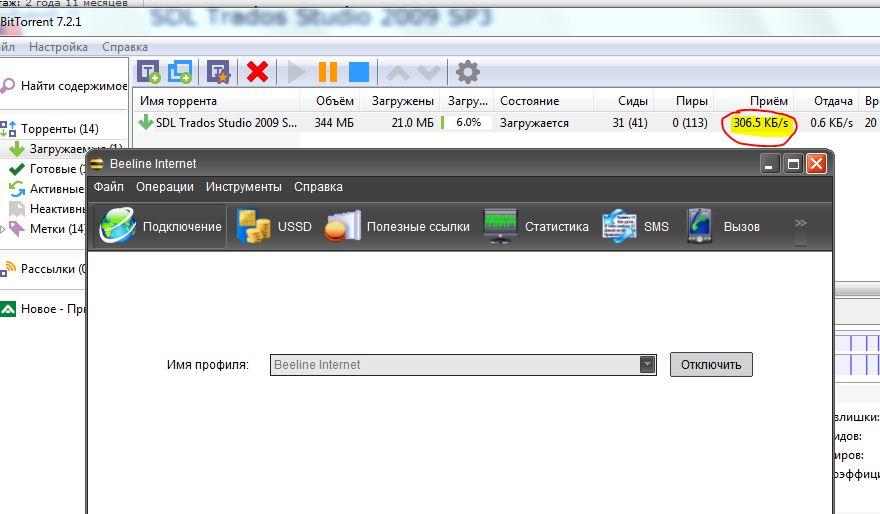Click the Отключить button

point(711,364)
